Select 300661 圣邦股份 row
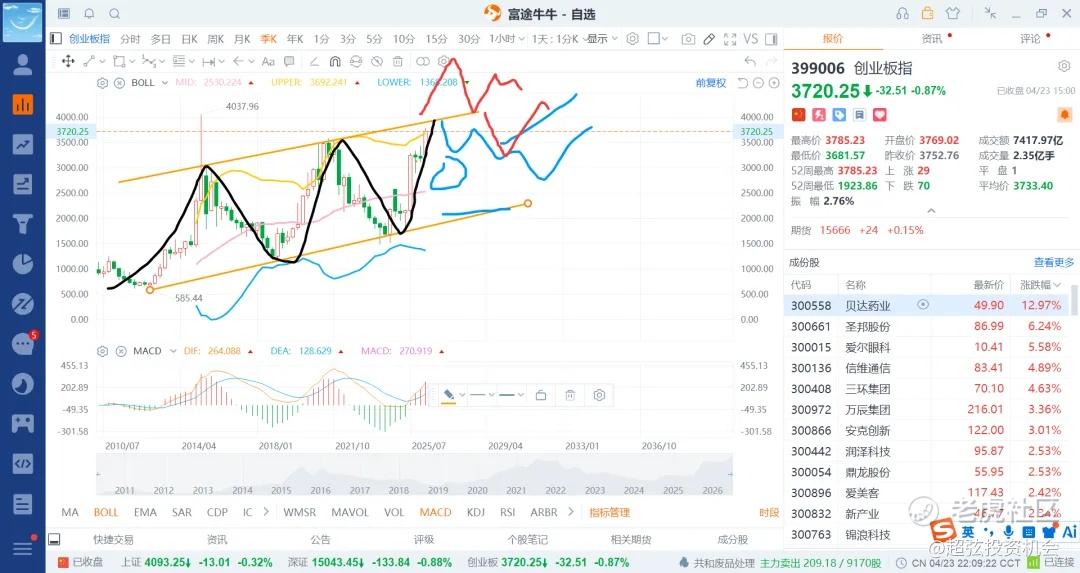This screenshot has height=573, width=1080. click(x=928, y=326)
